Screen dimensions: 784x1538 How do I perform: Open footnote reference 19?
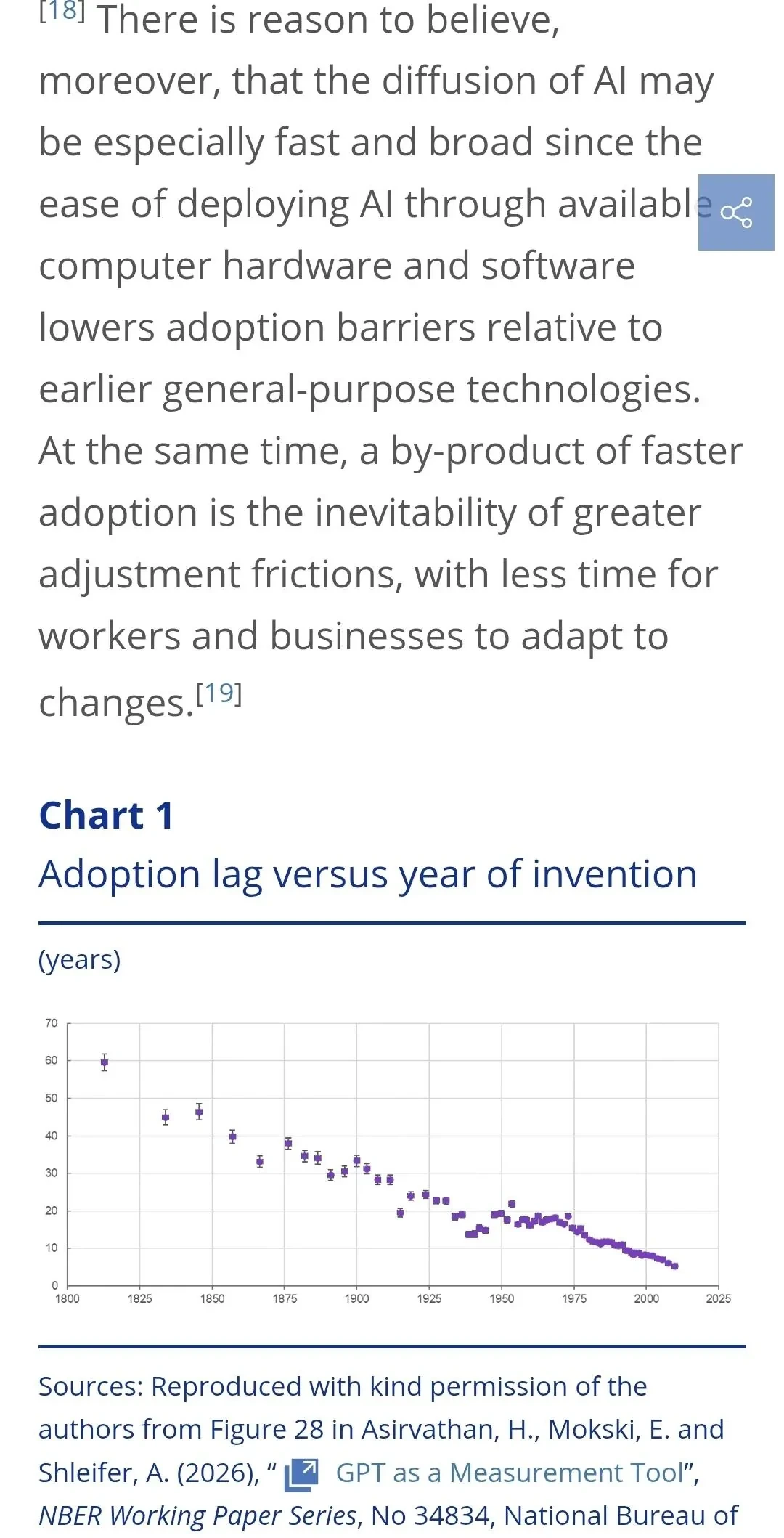[x=219, y=693]
